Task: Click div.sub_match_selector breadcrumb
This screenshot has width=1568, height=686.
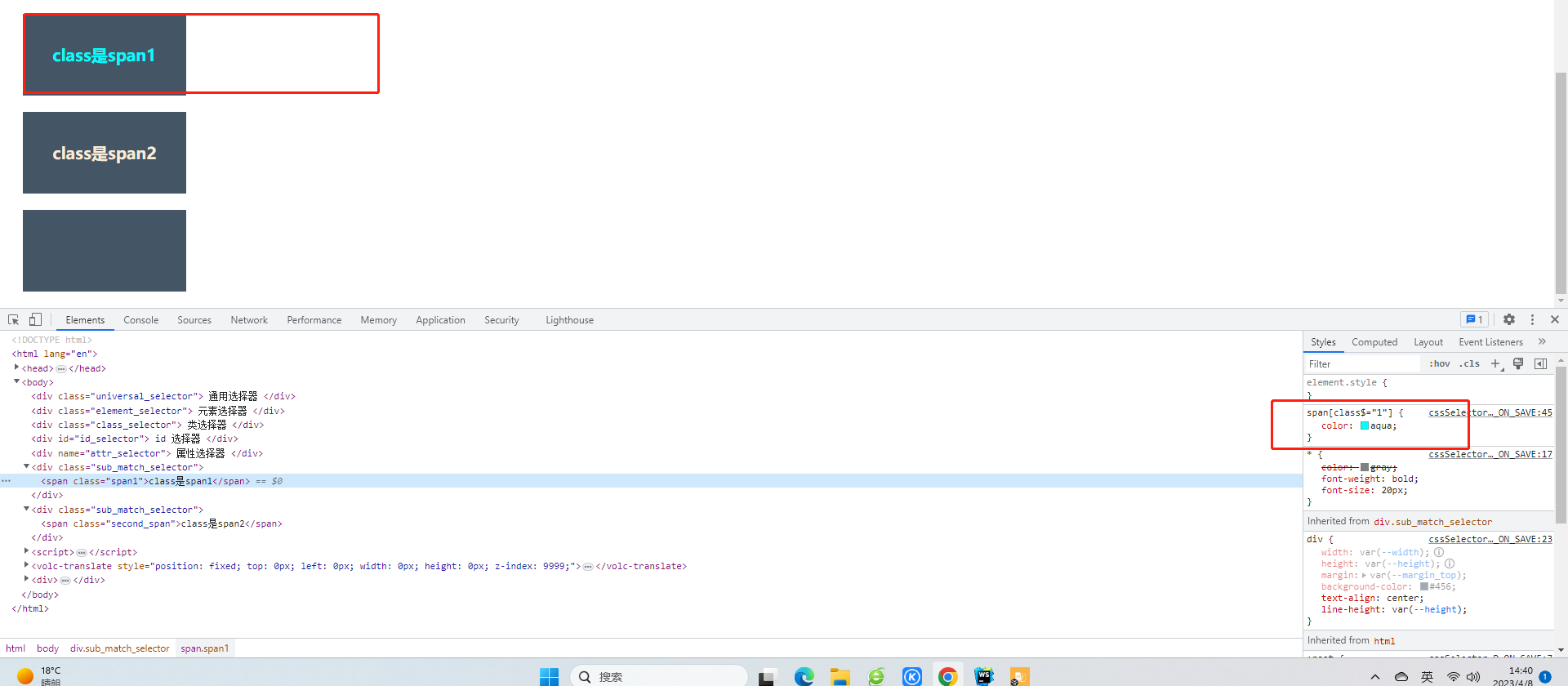Action: [120, 648]
